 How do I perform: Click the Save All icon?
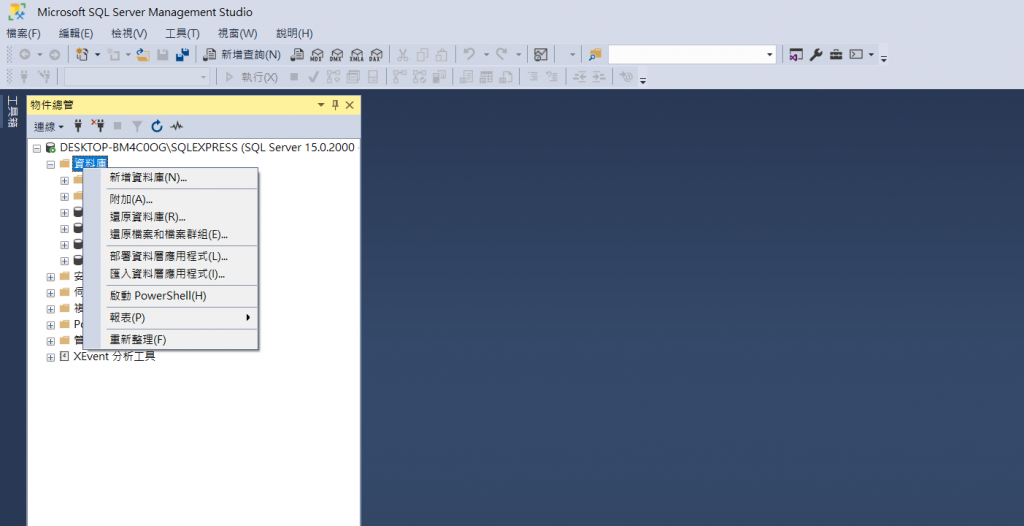183,55
